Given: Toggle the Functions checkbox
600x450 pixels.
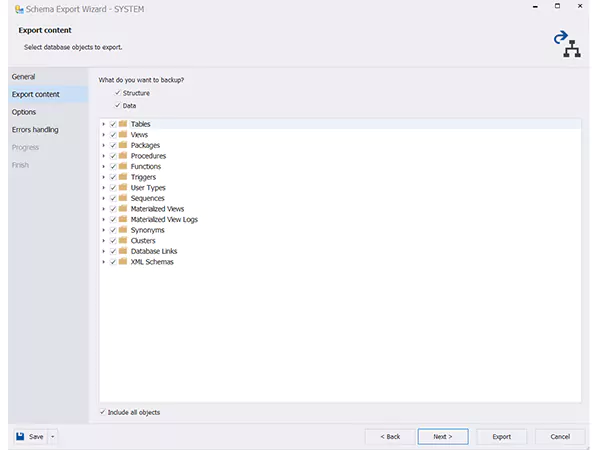Looking at the screenshot, I should (x=113, y=166).
